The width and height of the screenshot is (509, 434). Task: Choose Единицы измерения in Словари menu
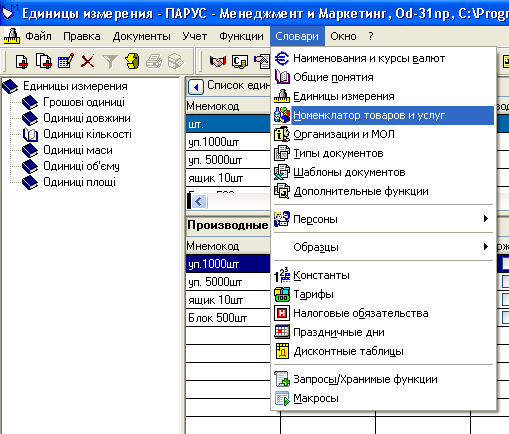point(383,96)
